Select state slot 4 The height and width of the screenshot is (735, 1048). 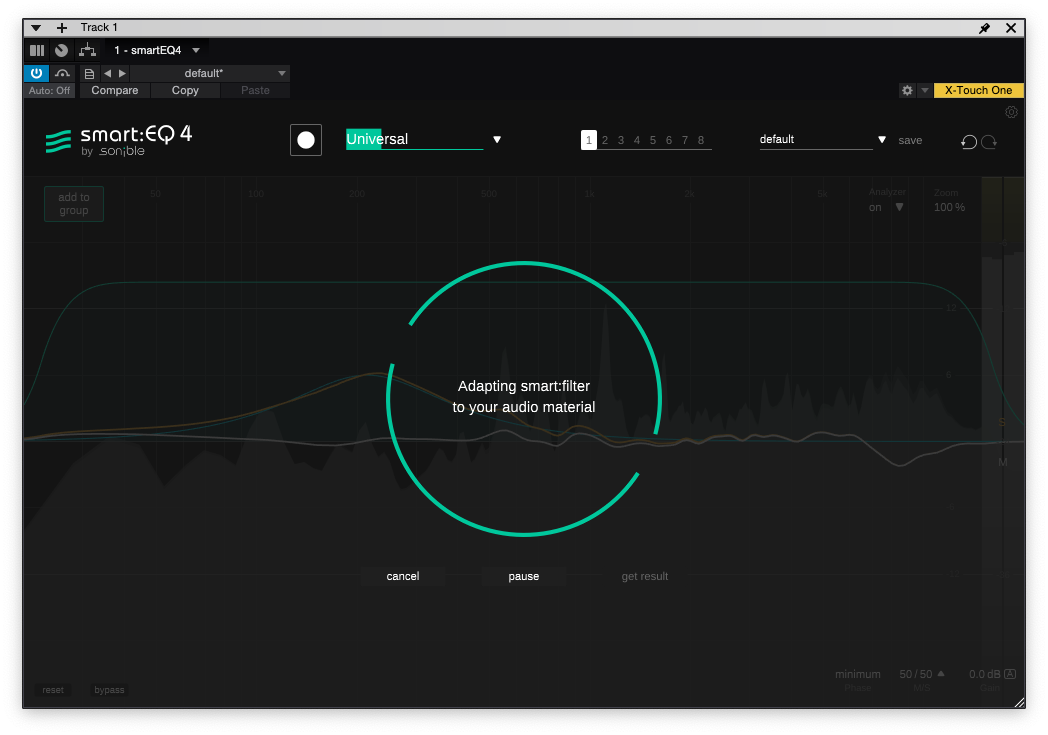pos(637,140)
